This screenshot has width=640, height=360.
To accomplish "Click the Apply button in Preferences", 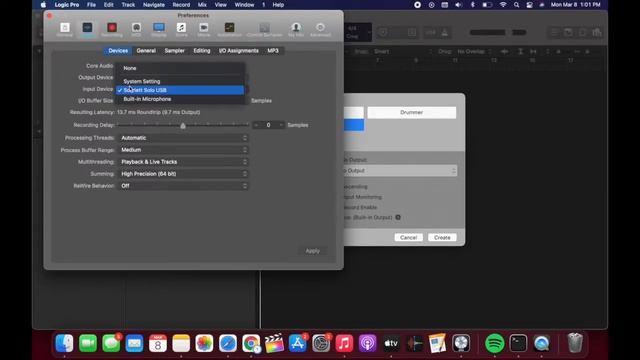I will coord(313,251).
